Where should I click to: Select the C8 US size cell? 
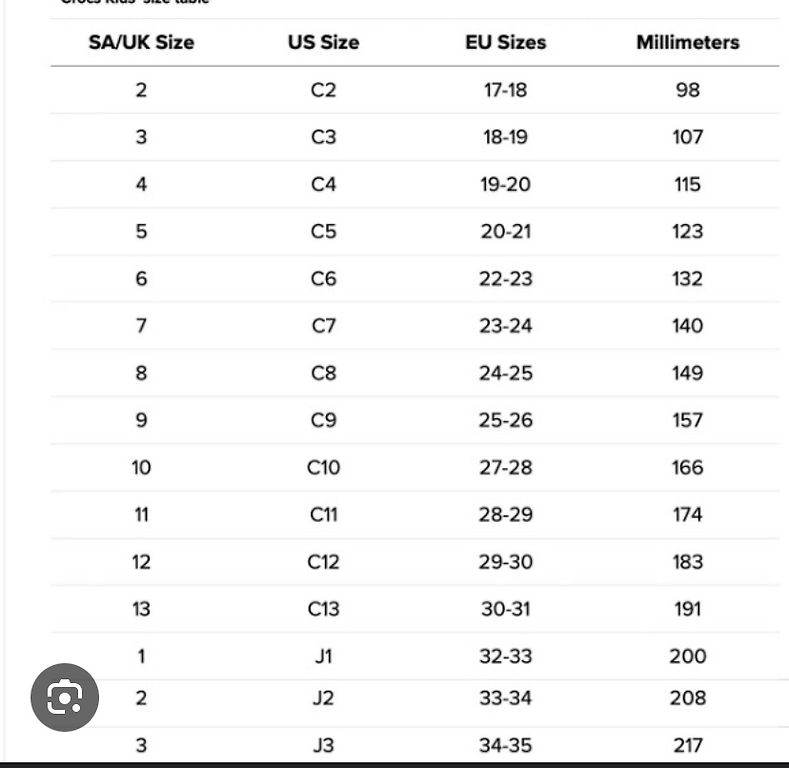click(x=323, y=373)
